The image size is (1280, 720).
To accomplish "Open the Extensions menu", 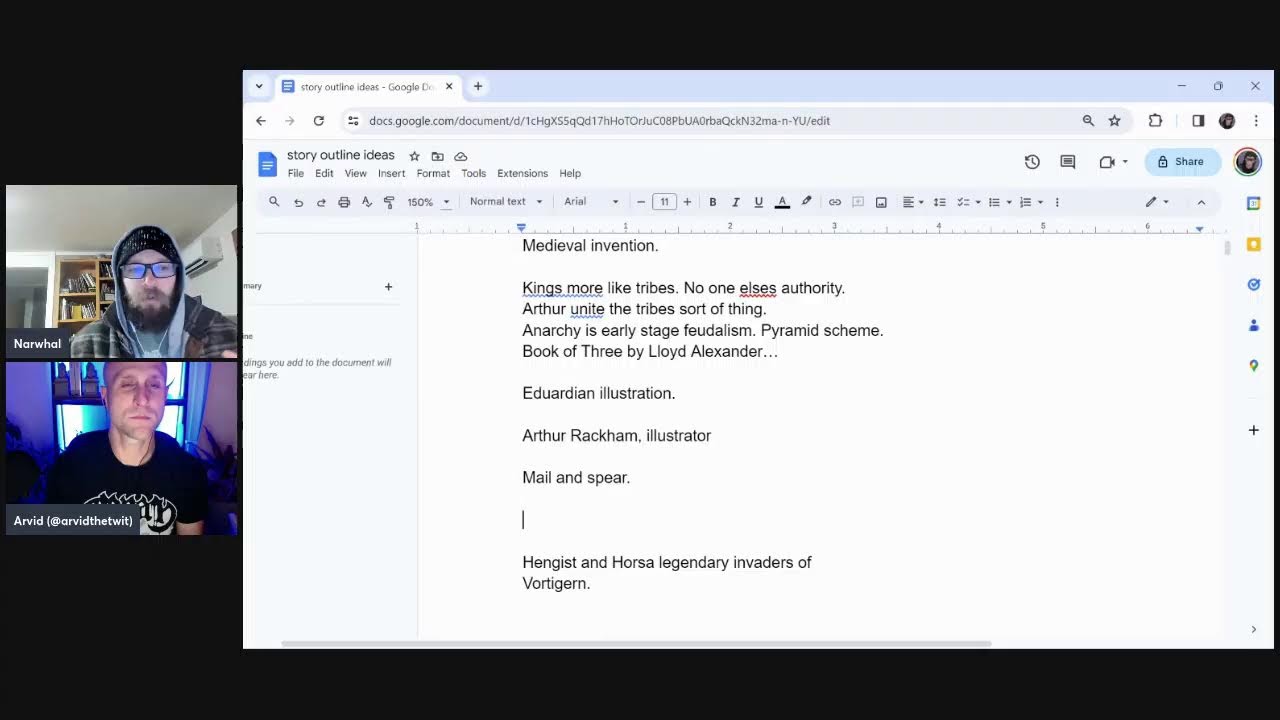I will point(522,173).
